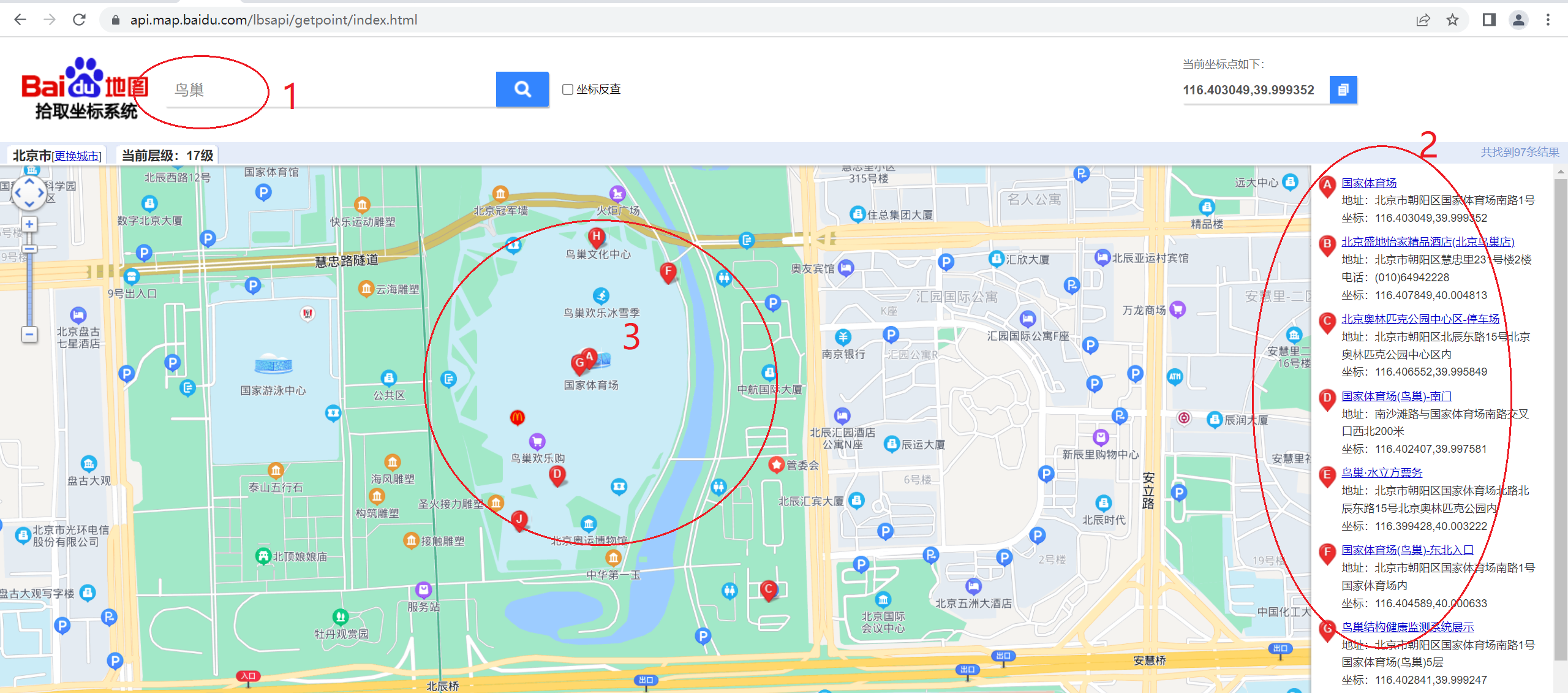Click map zoom out minus button
This screenshot has width=1568, height=693.
tap(29, 335)
